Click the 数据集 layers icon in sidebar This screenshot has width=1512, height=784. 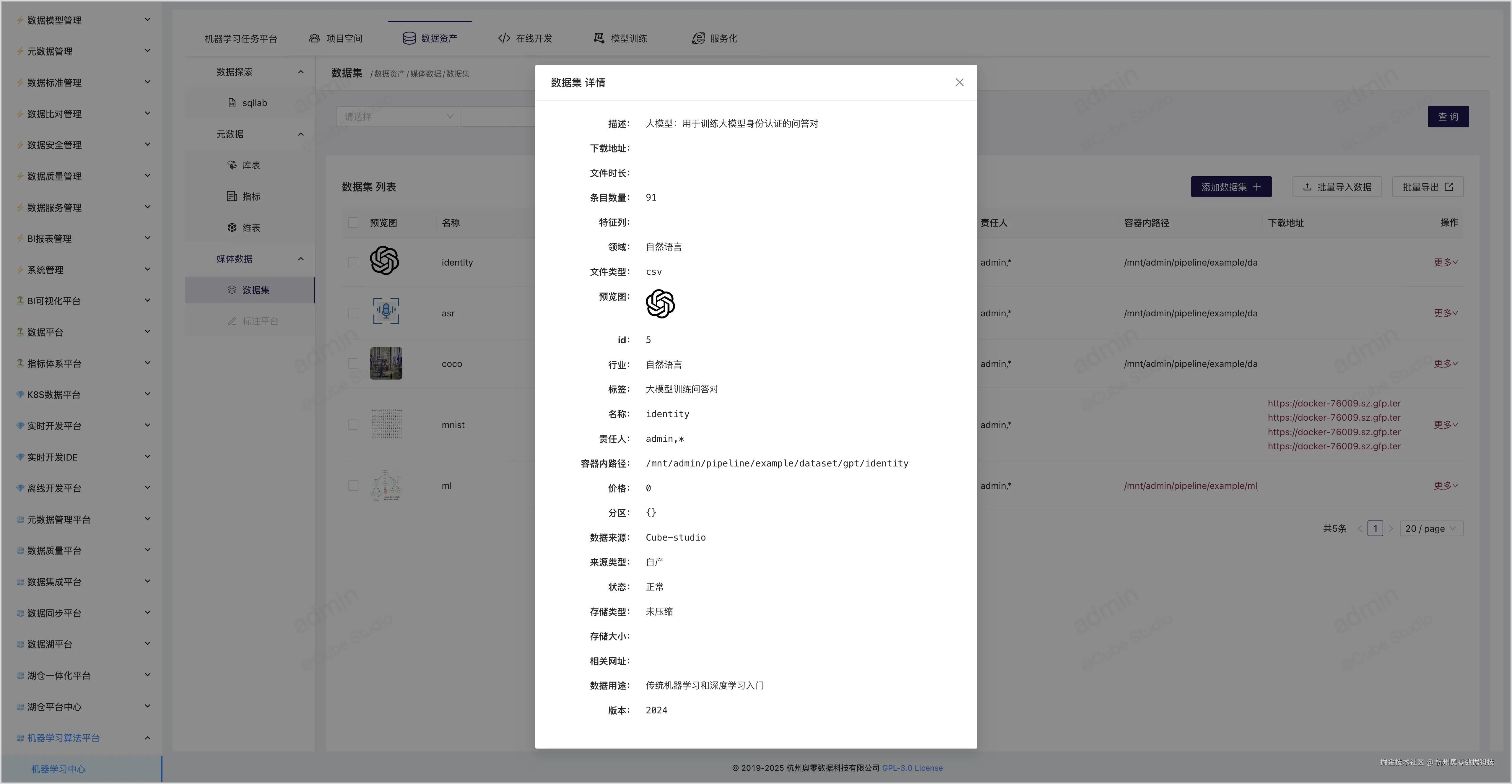click(x=232, y=290)
